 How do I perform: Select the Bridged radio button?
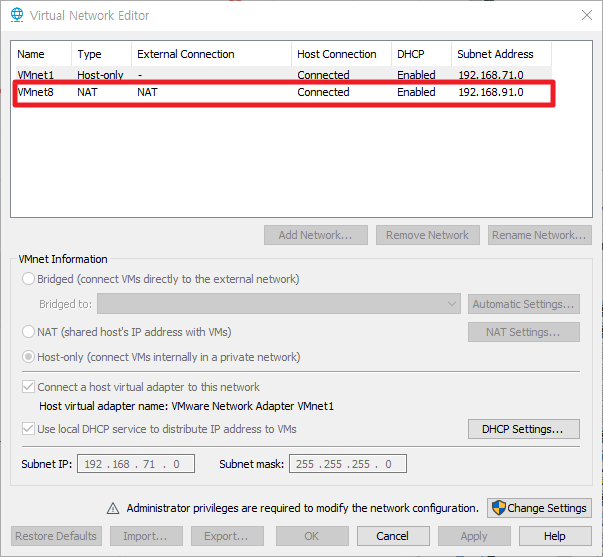point(28,279)
